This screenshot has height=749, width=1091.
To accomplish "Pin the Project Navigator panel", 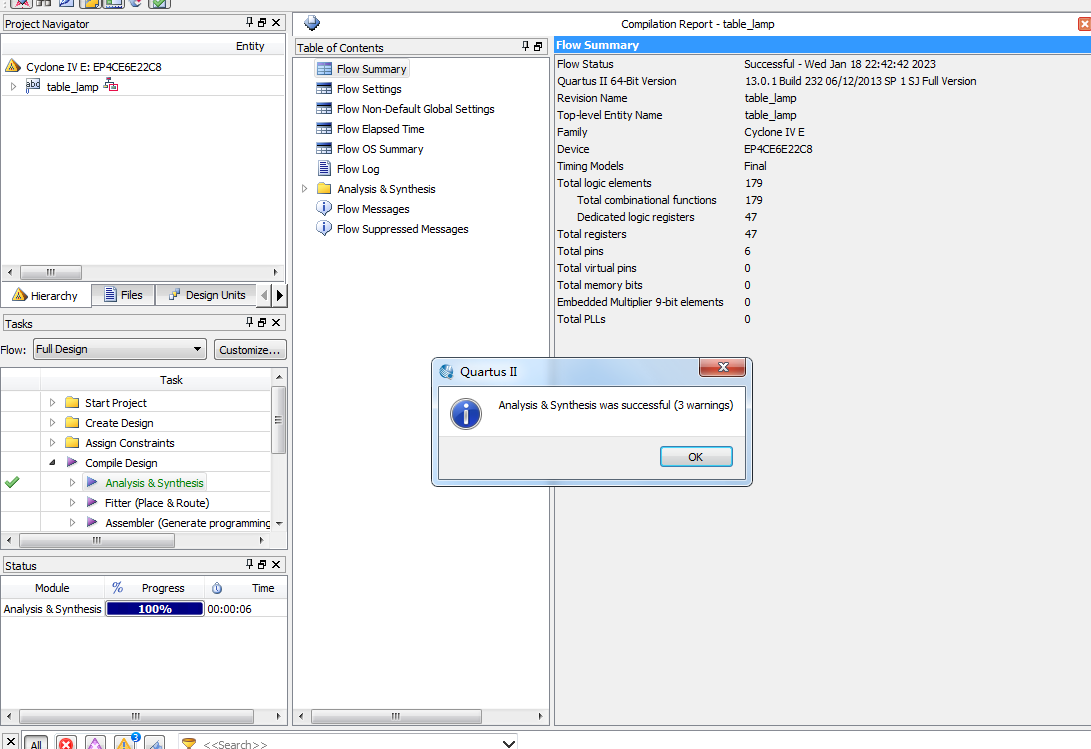I will (x=250, y=22).
